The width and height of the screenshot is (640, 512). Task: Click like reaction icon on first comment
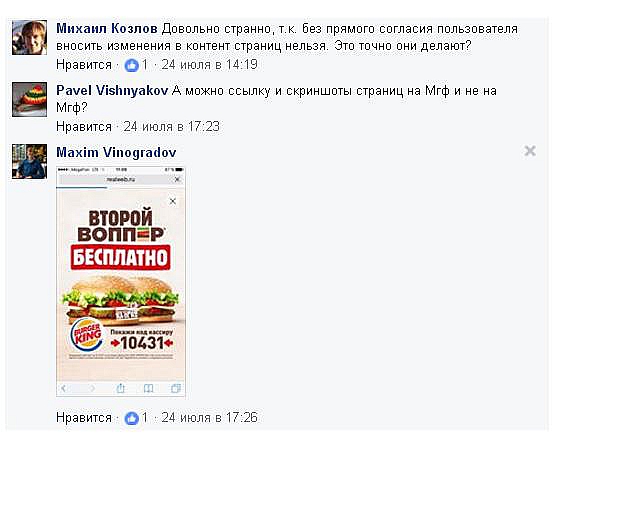click(131, 65)
